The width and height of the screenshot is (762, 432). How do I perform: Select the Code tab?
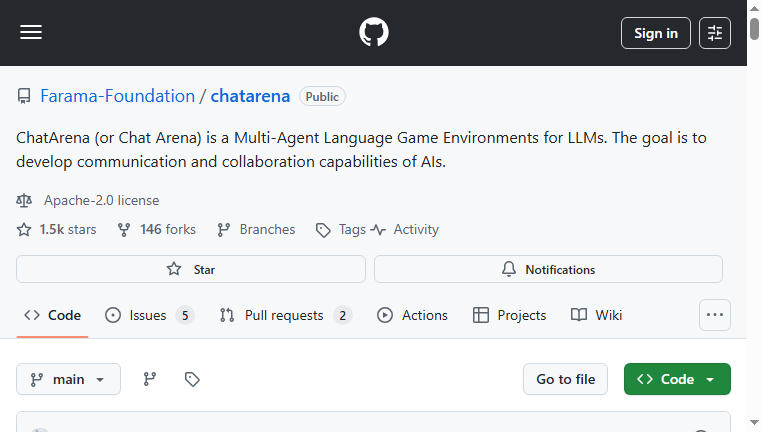(52, 315)
